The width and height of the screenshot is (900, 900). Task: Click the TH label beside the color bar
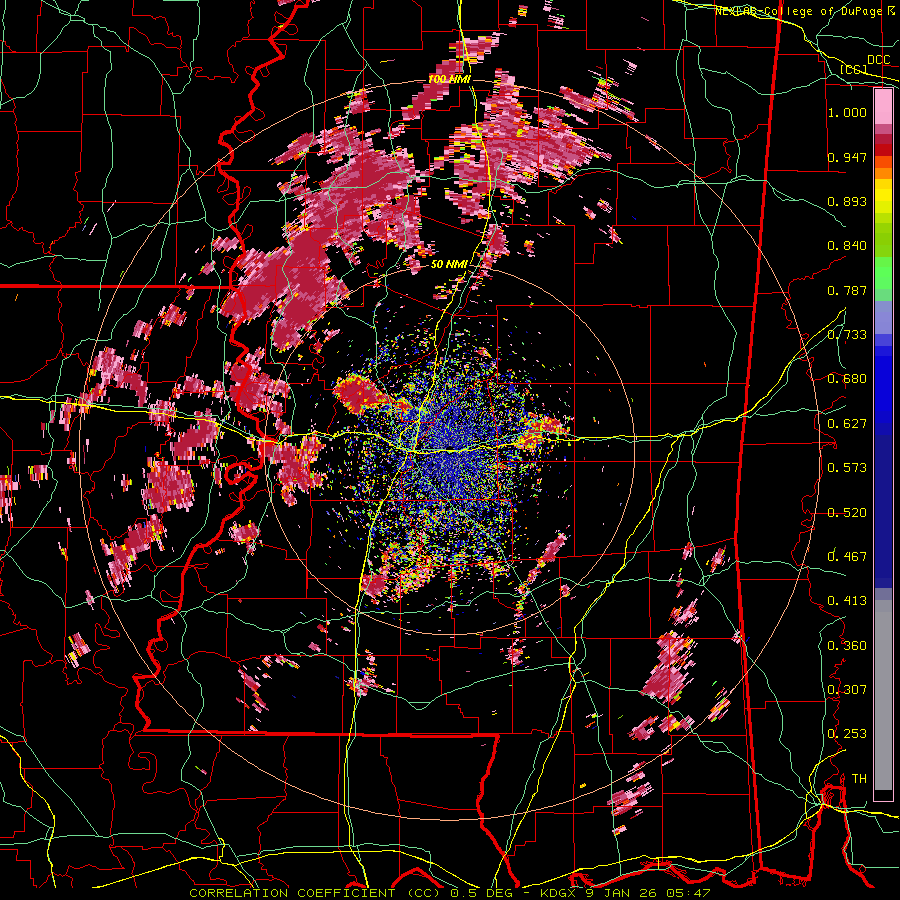coord(859,779)
